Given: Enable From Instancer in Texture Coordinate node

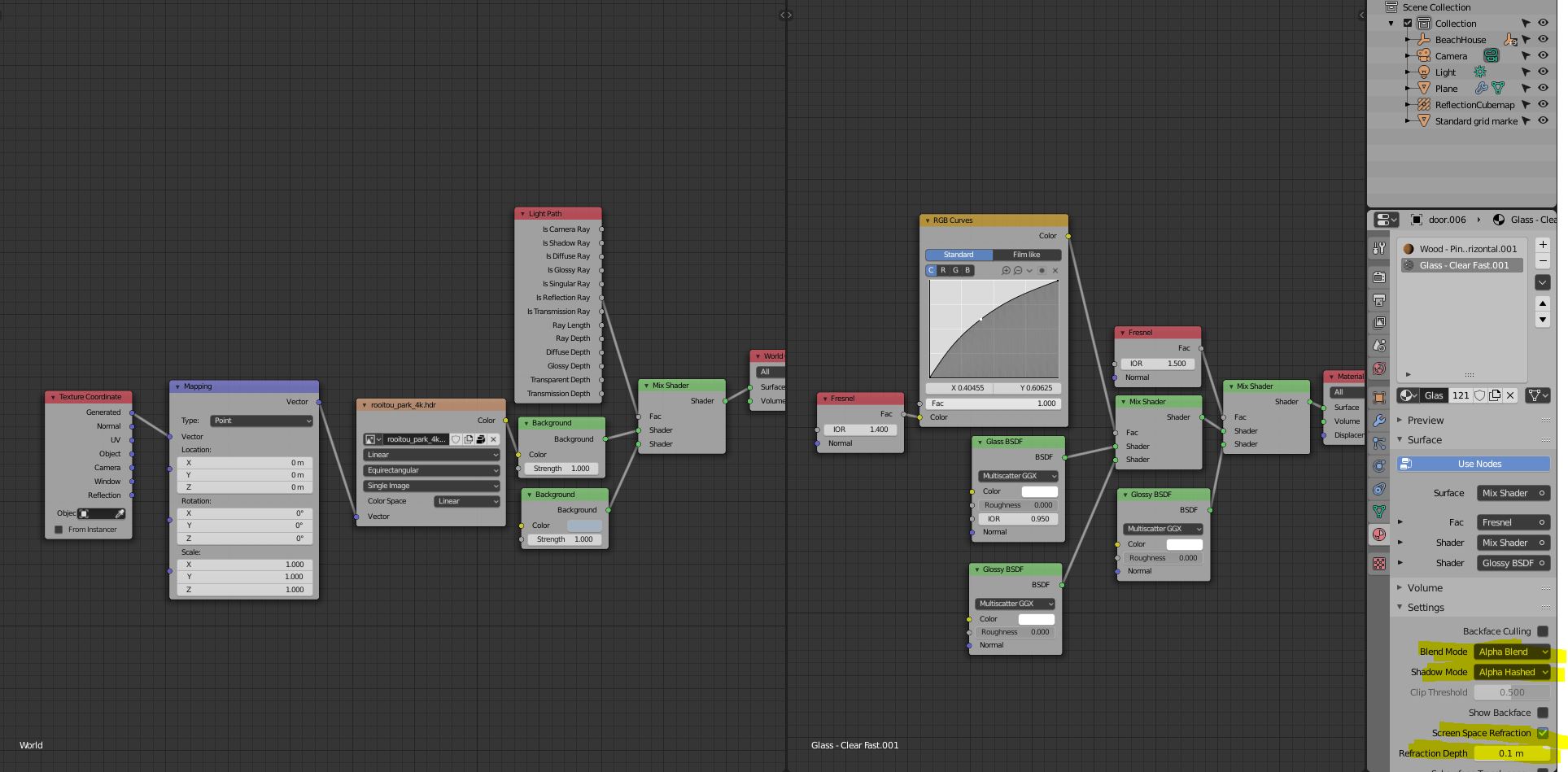Looking at the screenshot, I should pos(59,530).
